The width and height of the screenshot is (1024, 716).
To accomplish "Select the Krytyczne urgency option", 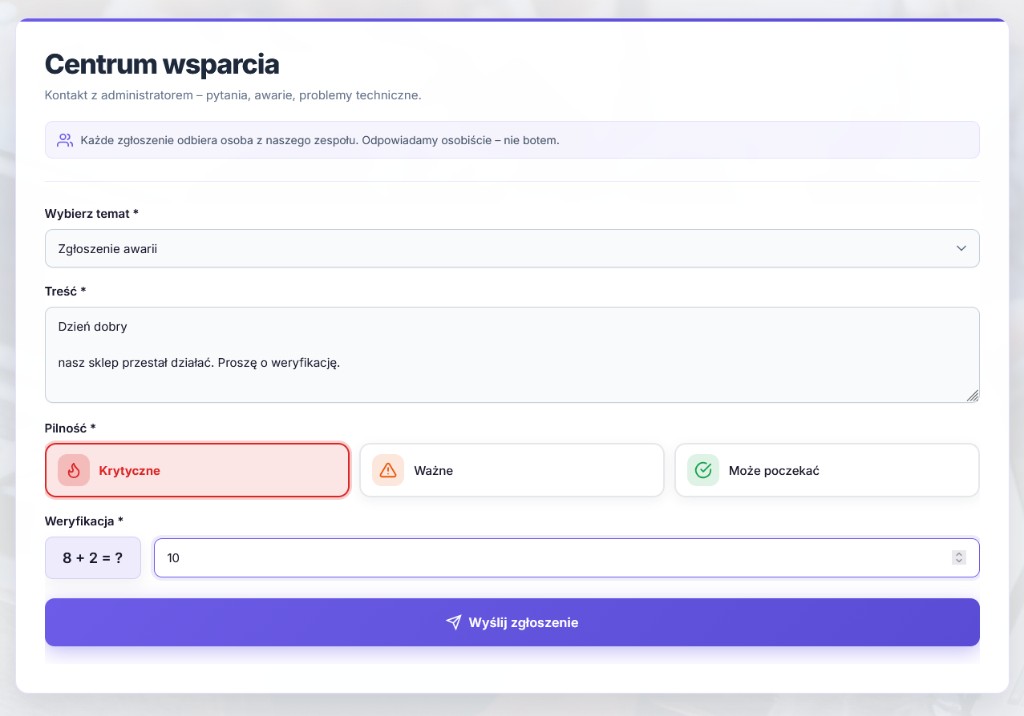I will point(197,470).
